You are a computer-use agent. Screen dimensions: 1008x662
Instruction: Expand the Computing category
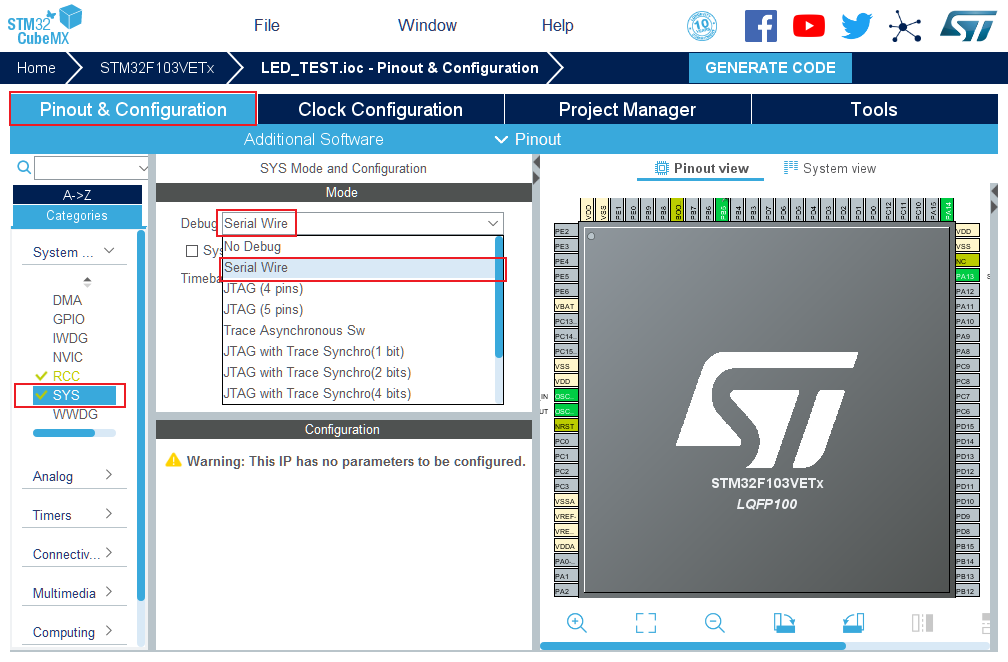tap(109, 631)
